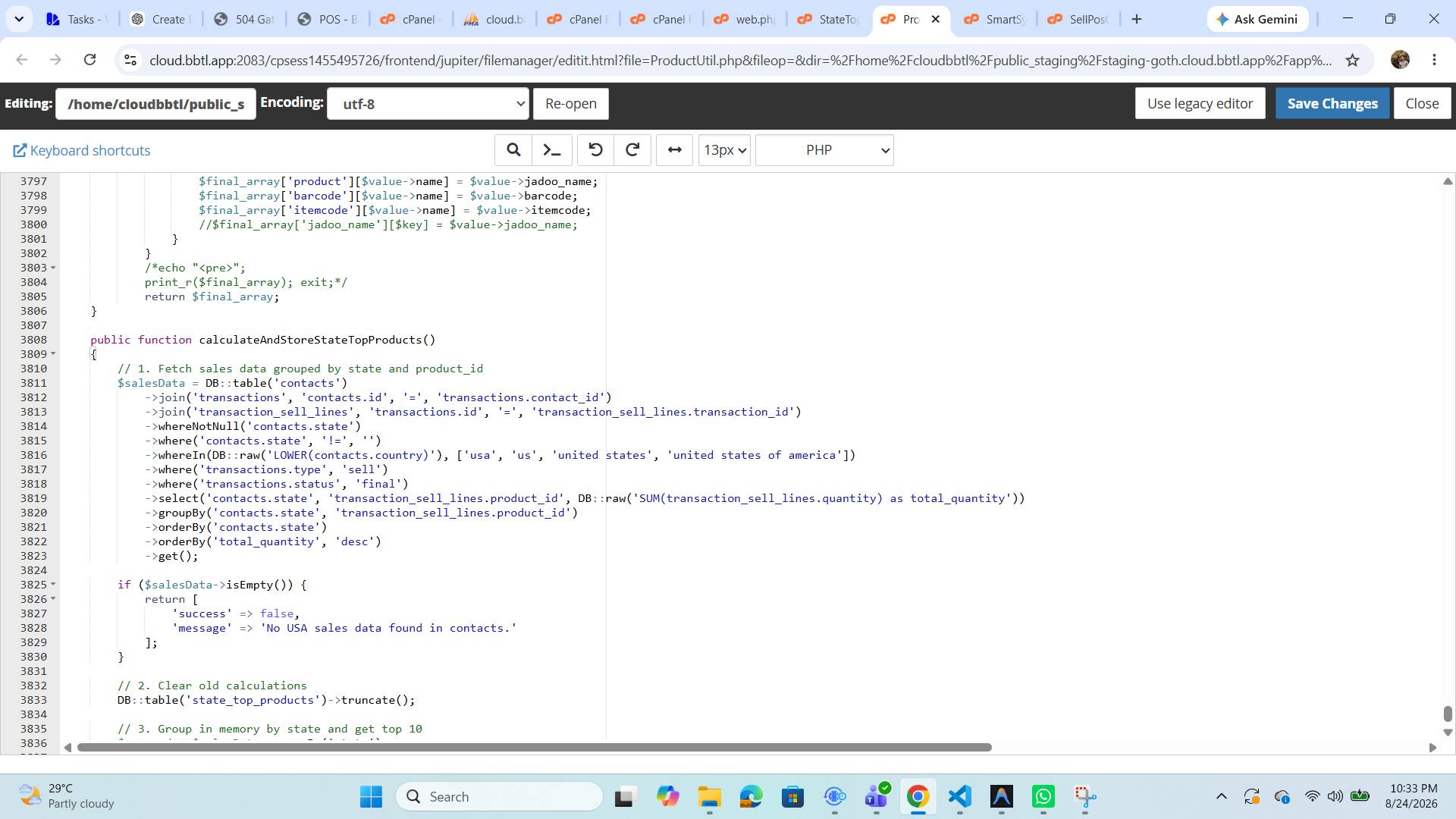
Task: Collapse the code fold at line 3809
Action: [53, 354]
